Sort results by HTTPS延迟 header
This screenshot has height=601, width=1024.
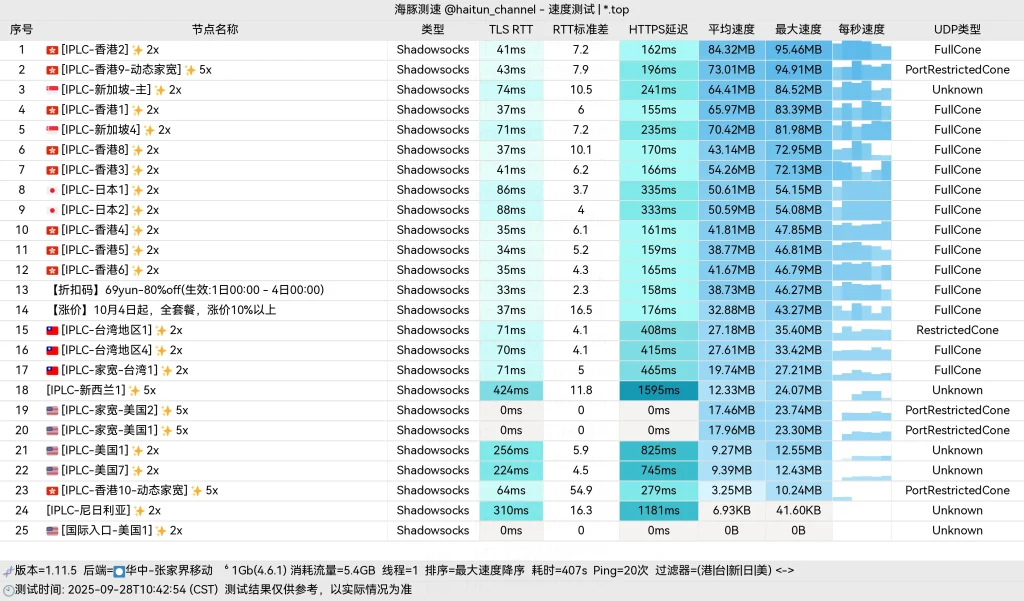(x=656, y=29)
